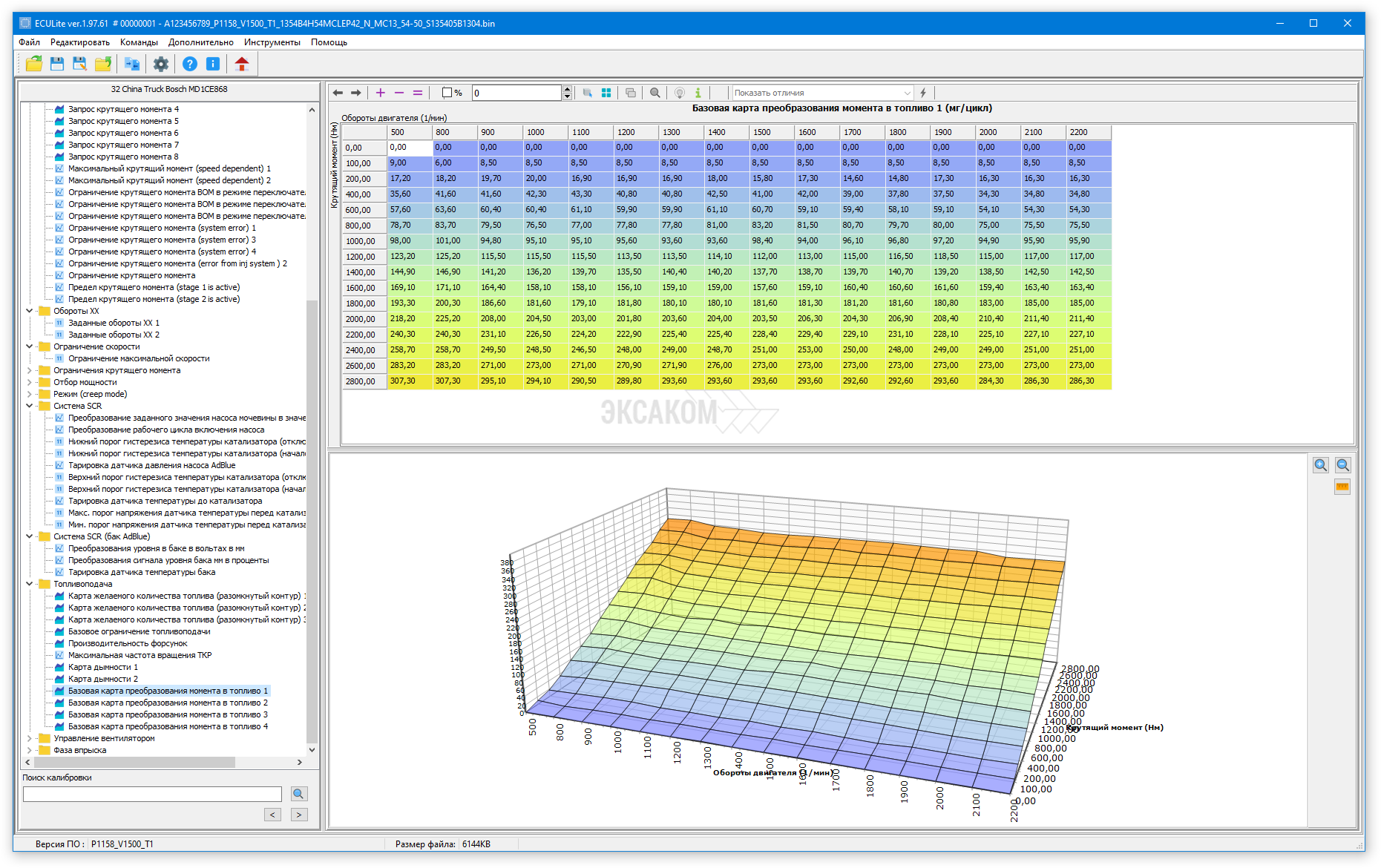This screenshot has width=1381, height=868.
Task: Open the 'Команды' menu
Action: click(139, 42)
